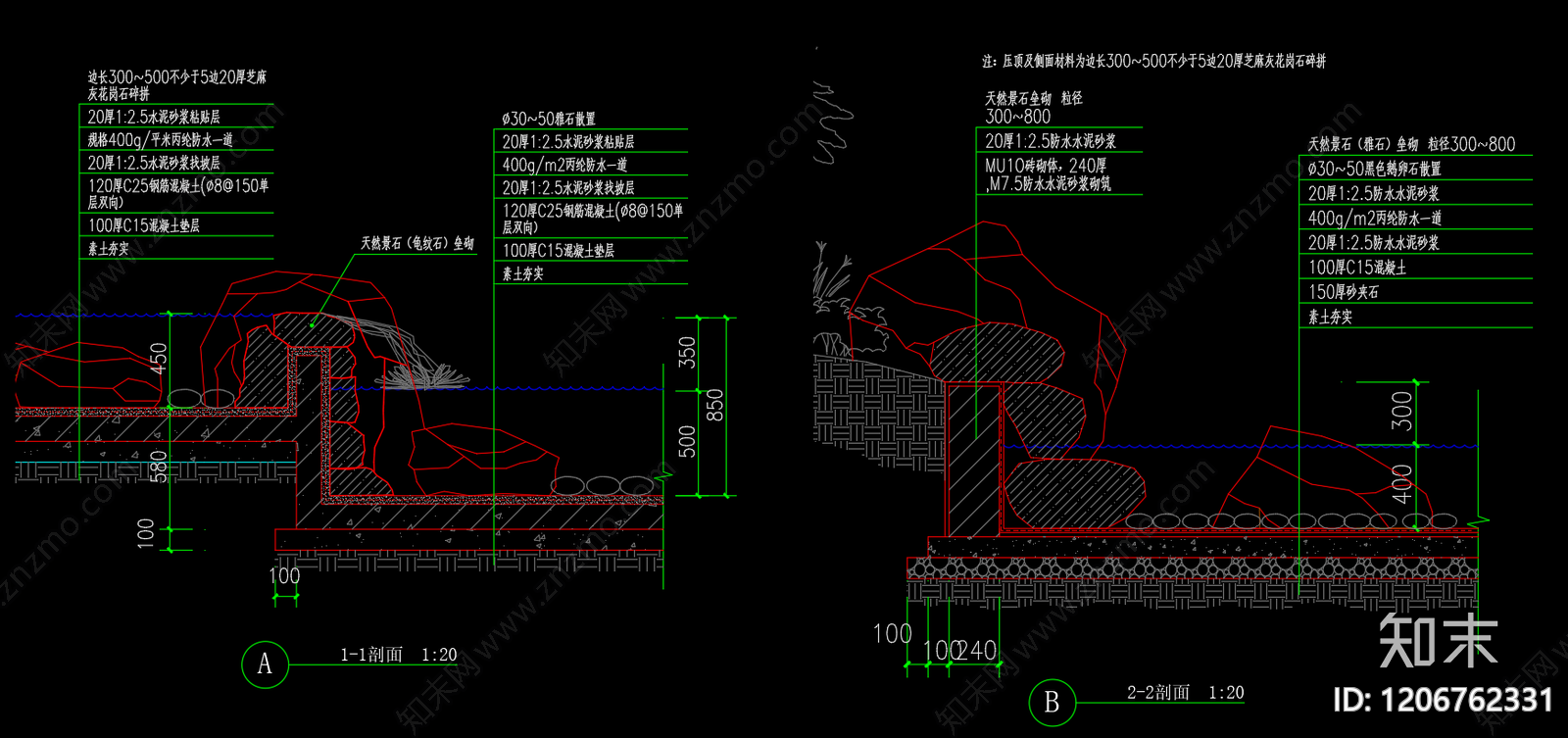Select the 150厚砂夹石 layer label
This screenshot has width=1568, height=738.
click(x=1343, y=292)
